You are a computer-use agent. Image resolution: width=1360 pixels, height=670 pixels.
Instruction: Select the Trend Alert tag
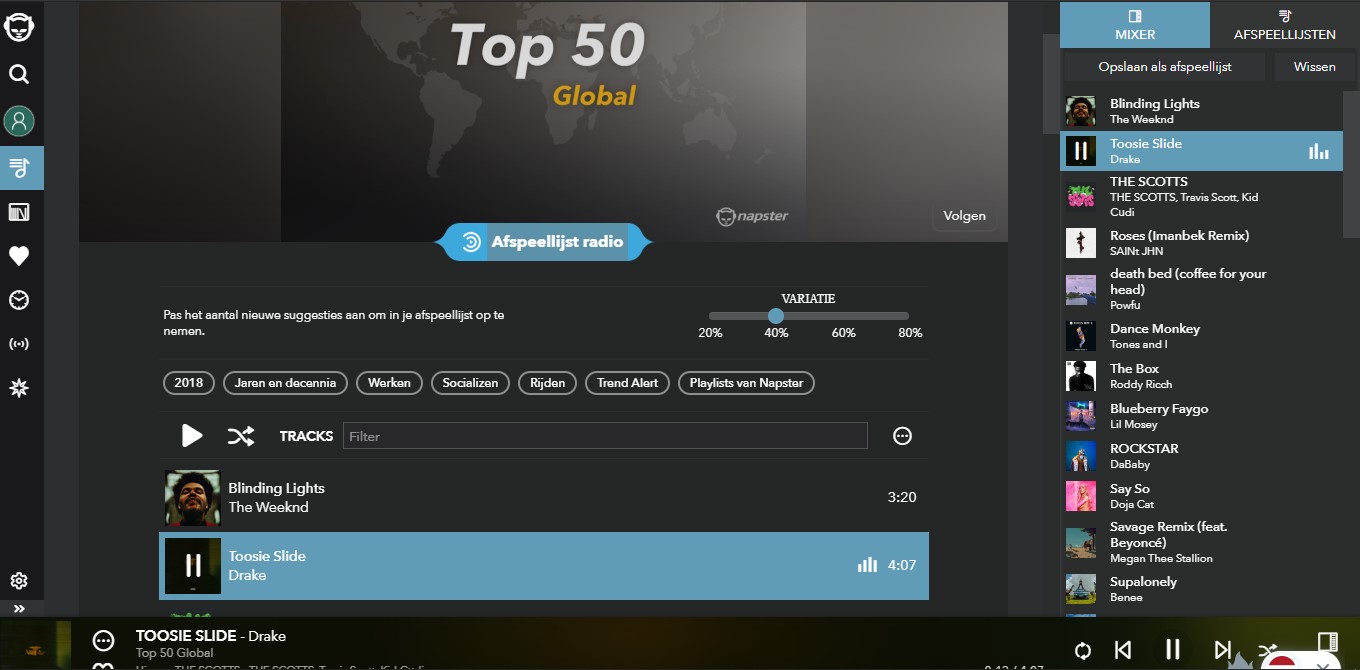pyautogui.click(x=627, y=383)
